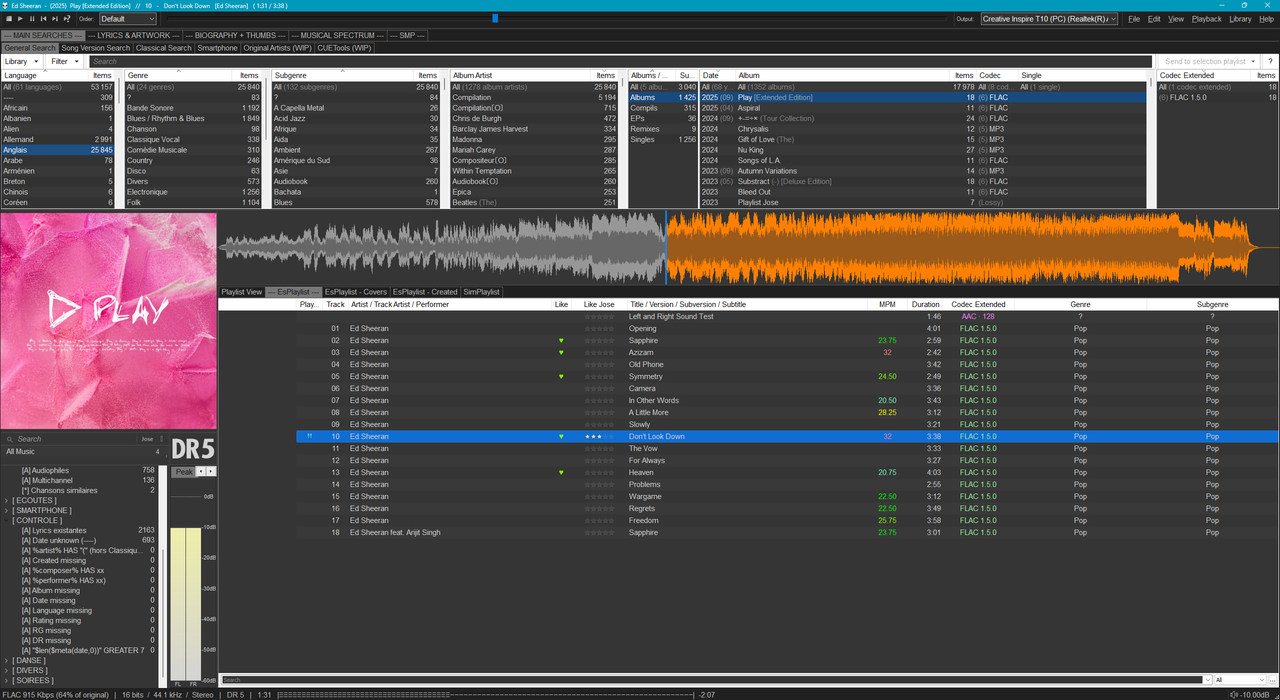The image size is (1280, 700).
Task: Click the top seekbar position handle
Action: (495, 19)
